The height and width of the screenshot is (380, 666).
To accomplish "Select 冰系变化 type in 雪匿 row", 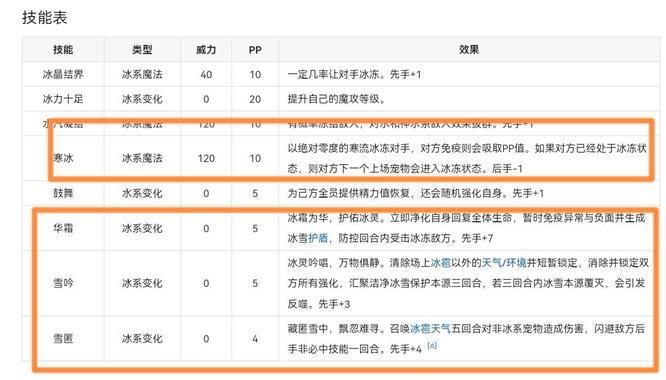I will [142, 338].
